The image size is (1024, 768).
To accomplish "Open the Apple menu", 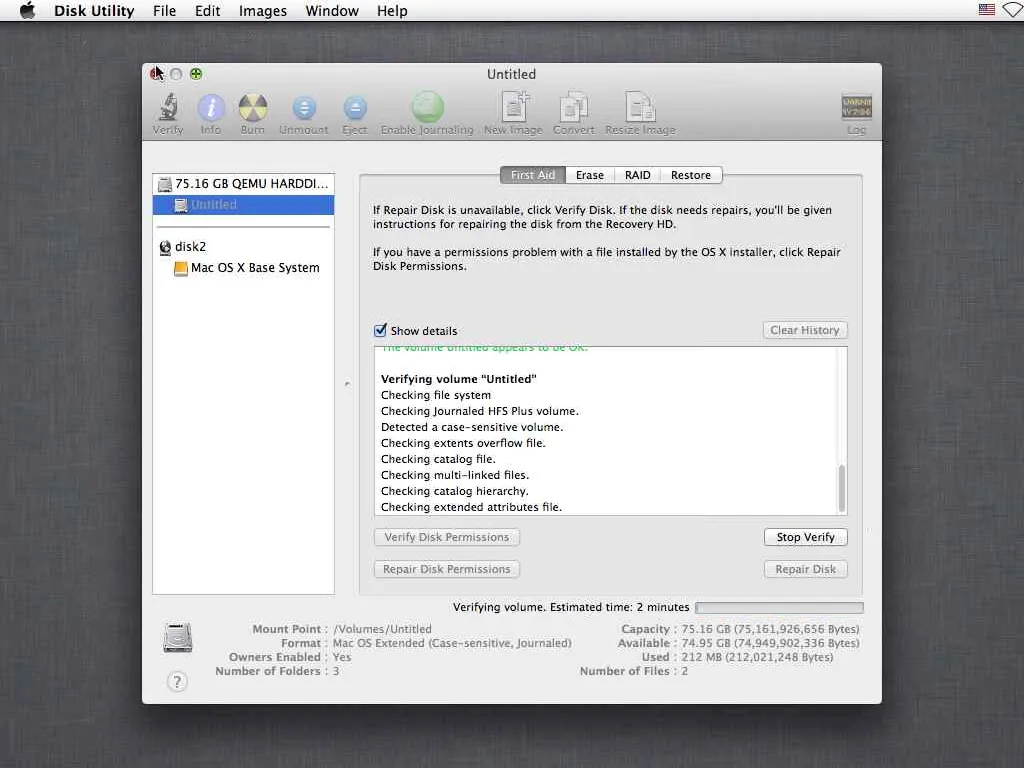I will 27,10.
